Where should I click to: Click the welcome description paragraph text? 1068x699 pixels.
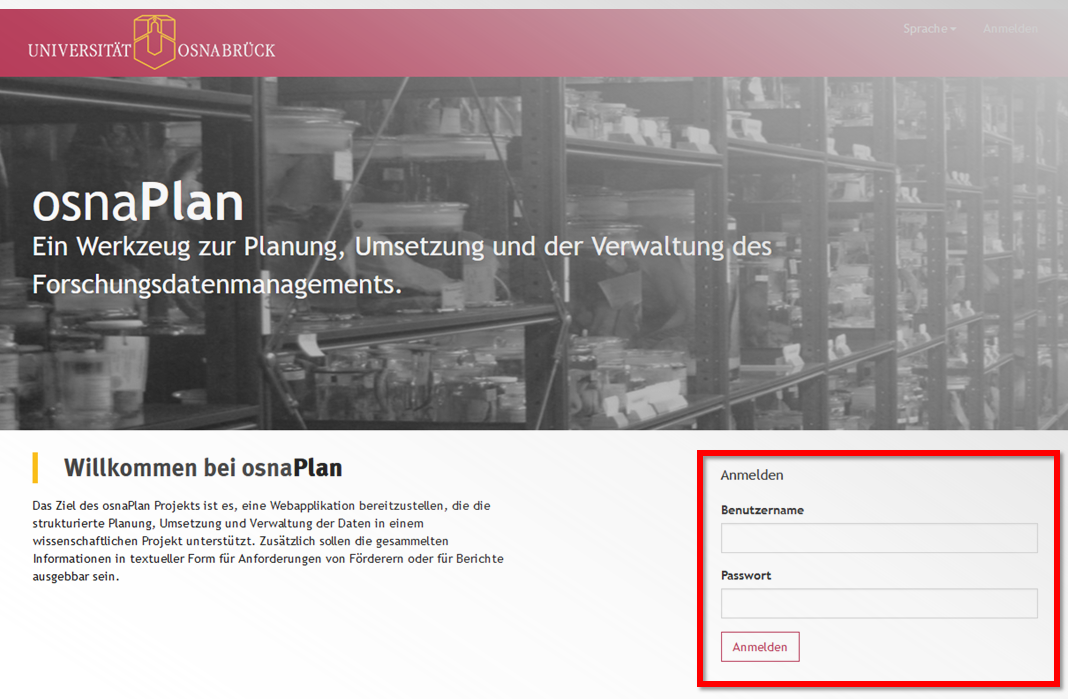coord(268,541)
